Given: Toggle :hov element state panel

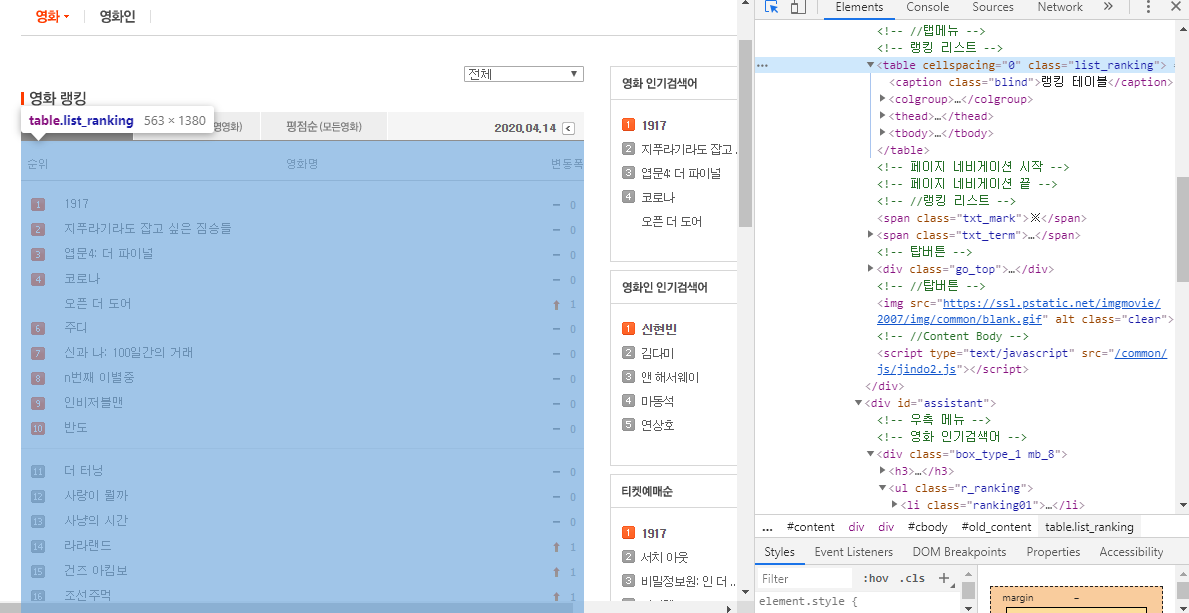Looking at the screenshot, I should [875, 578].
